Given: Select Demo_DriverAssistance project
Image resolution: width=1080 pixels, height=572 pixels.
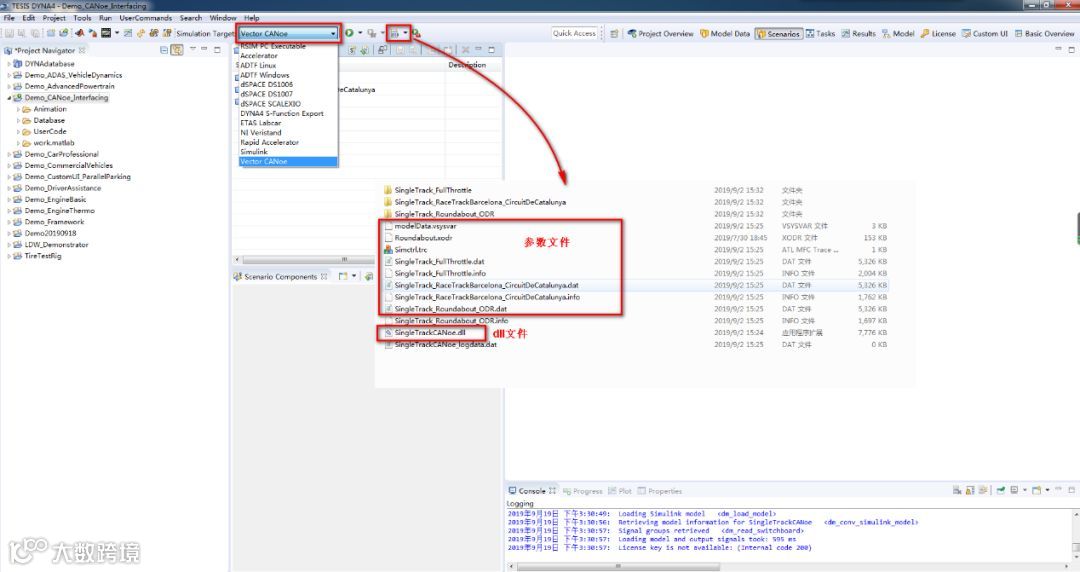Looking at the screenshot, I should 62,188.
